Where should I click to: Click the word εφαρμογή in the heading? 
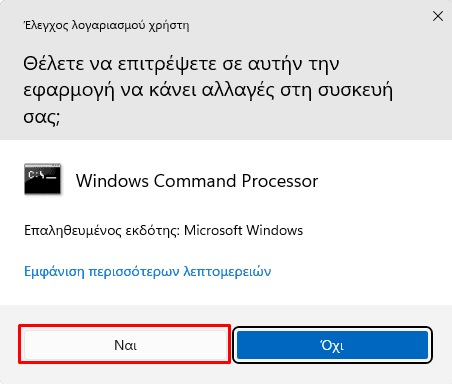68,90
